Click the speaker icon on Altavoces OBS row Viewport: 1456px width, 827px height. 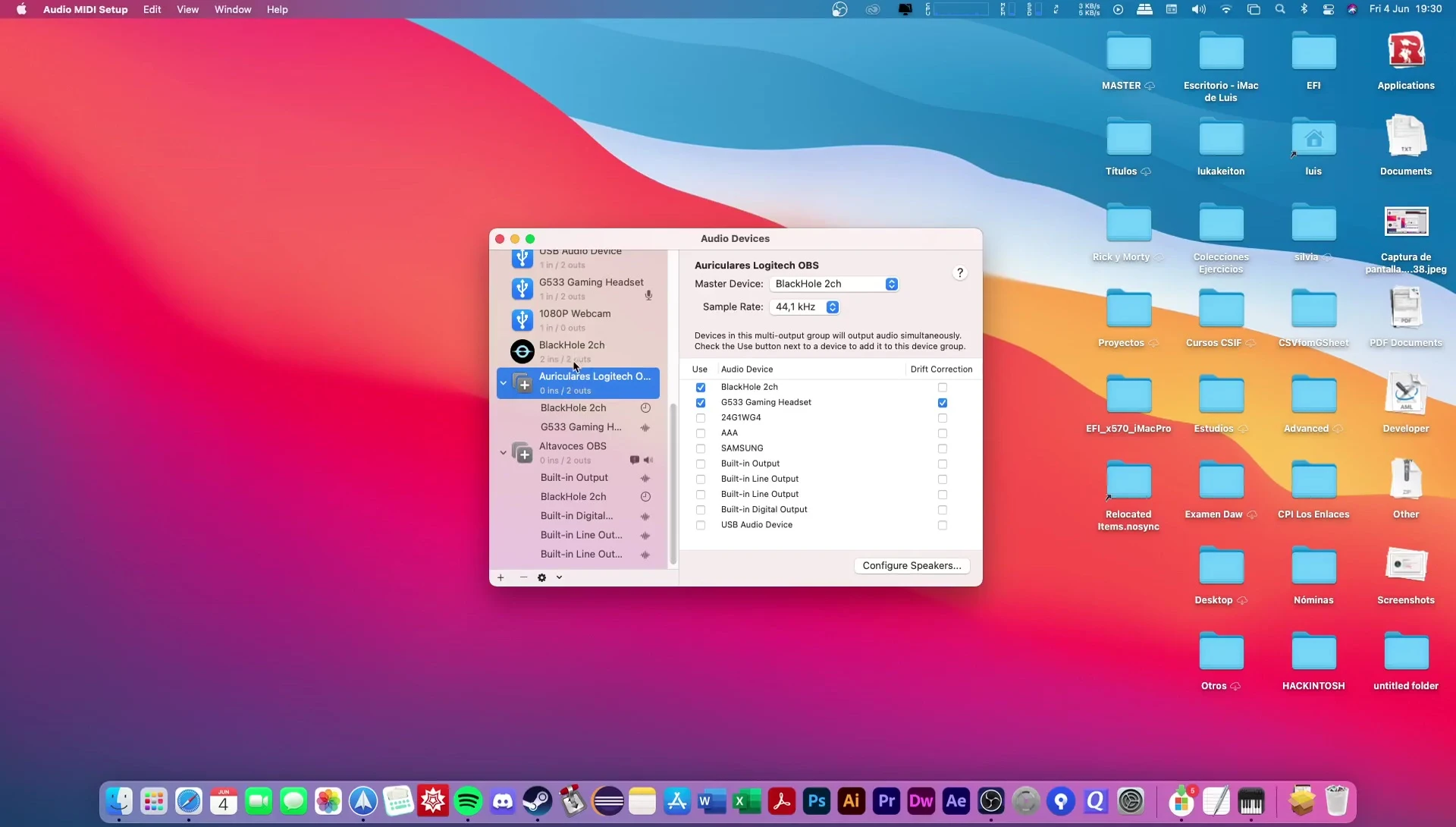(648, 461)
